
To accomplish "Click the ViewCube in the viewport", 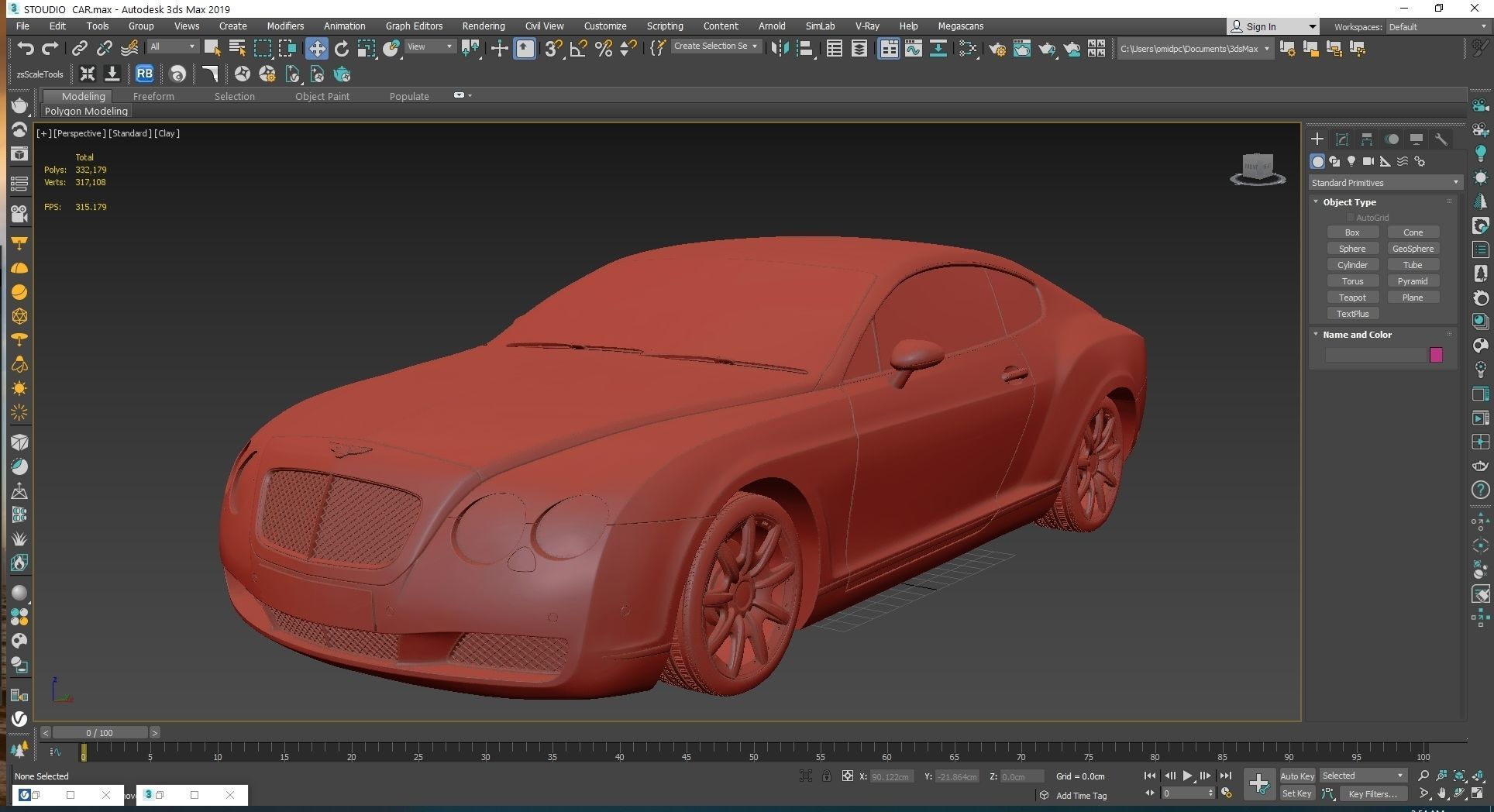I will pyautogui.click(x=1258, y=168).
